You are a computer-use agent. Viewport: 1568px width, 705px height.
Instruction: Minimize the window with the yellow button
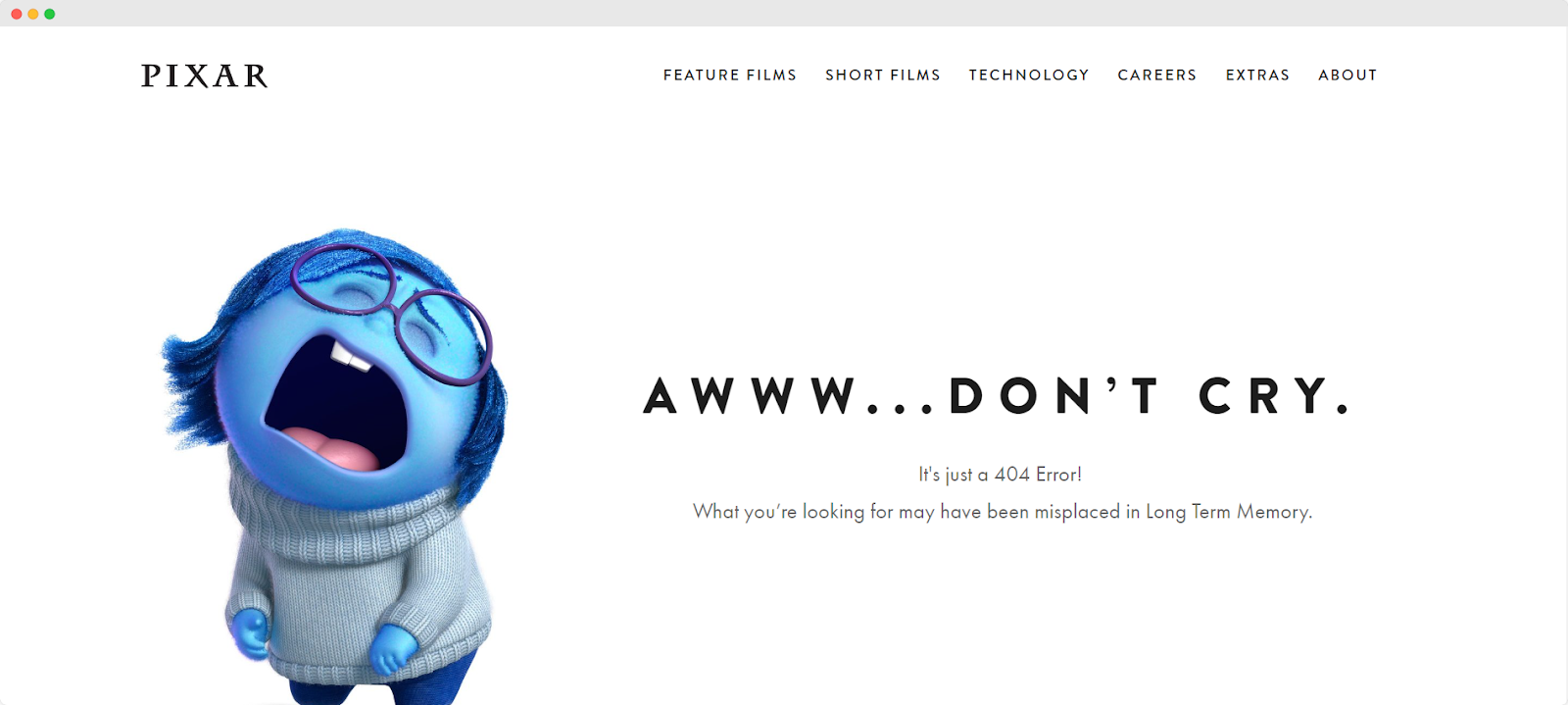[33, 14]
